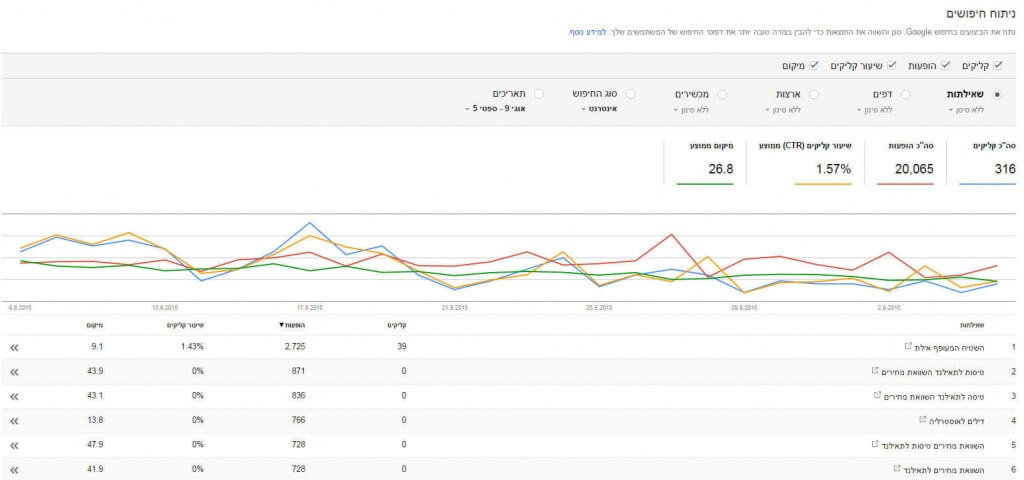Select the שאילתות (queries) radio button
Screen dimensions: 1024x480
pos(996,95)
